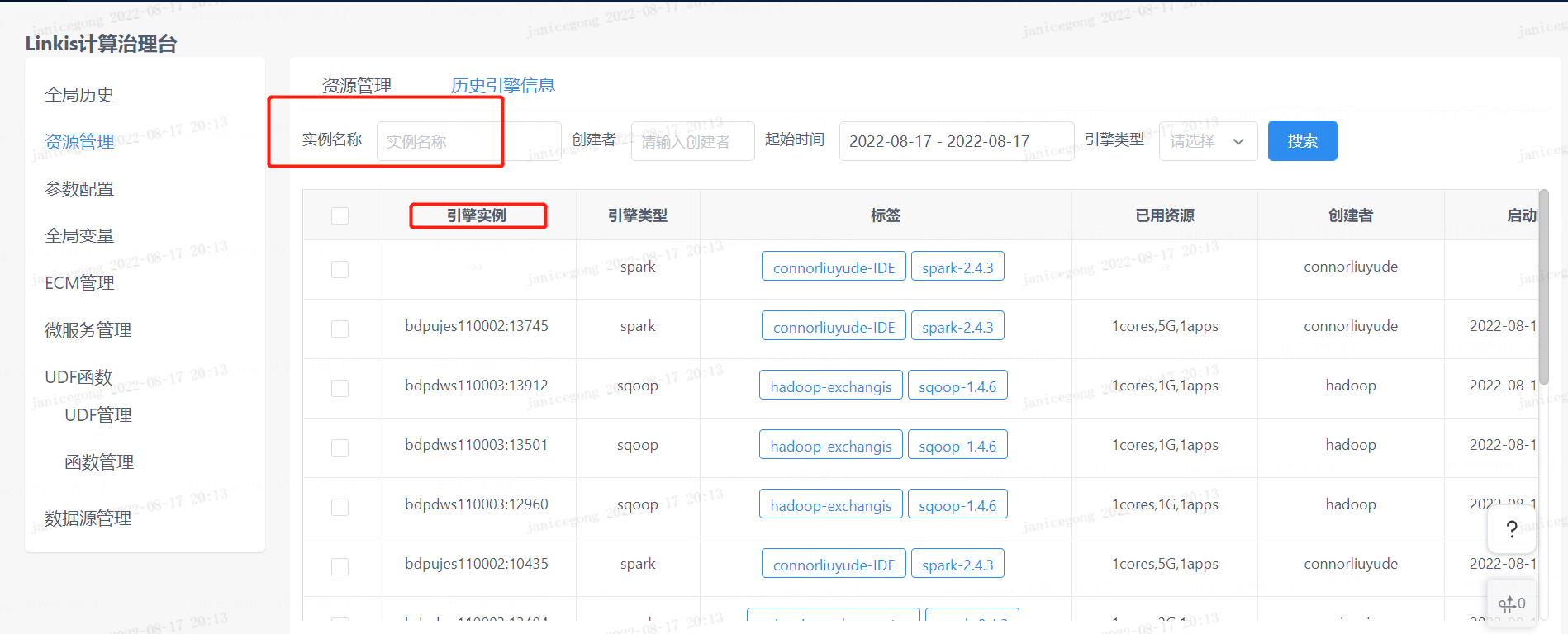Switch to the 资源管理 tab

pyautogui.click(x=357, y=85)
